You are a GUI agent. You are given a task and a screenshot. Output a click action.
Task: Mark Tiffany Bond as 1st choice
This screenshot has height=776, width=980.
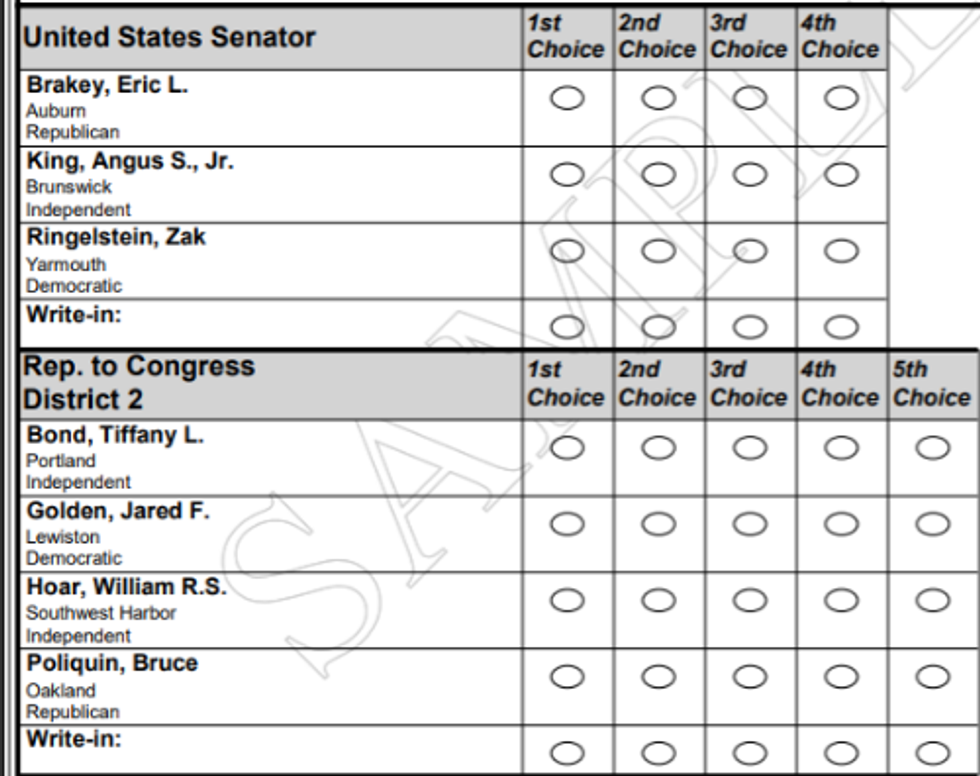pos(567,448)
